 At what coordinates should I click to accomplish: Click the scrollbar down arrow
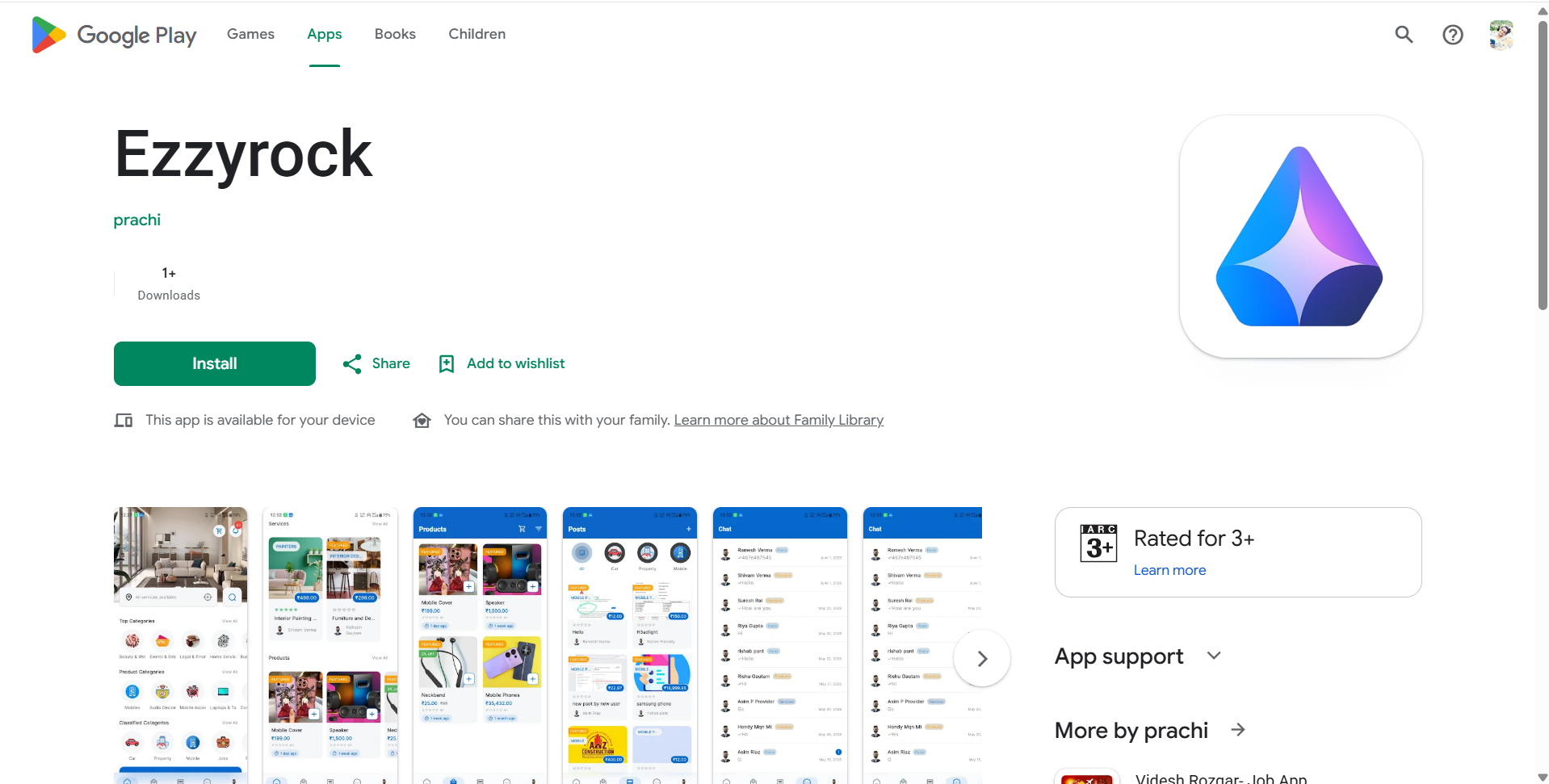click(1543, 777)
